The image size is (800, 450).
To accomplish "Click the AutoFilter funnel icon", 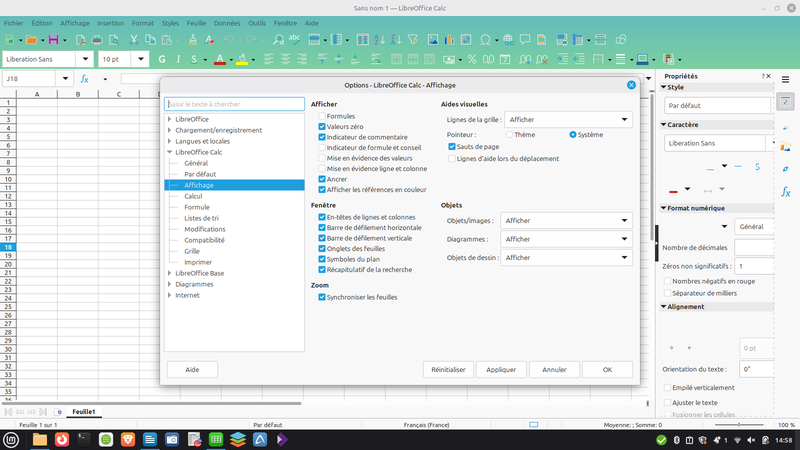I will (x=413, y=39).
